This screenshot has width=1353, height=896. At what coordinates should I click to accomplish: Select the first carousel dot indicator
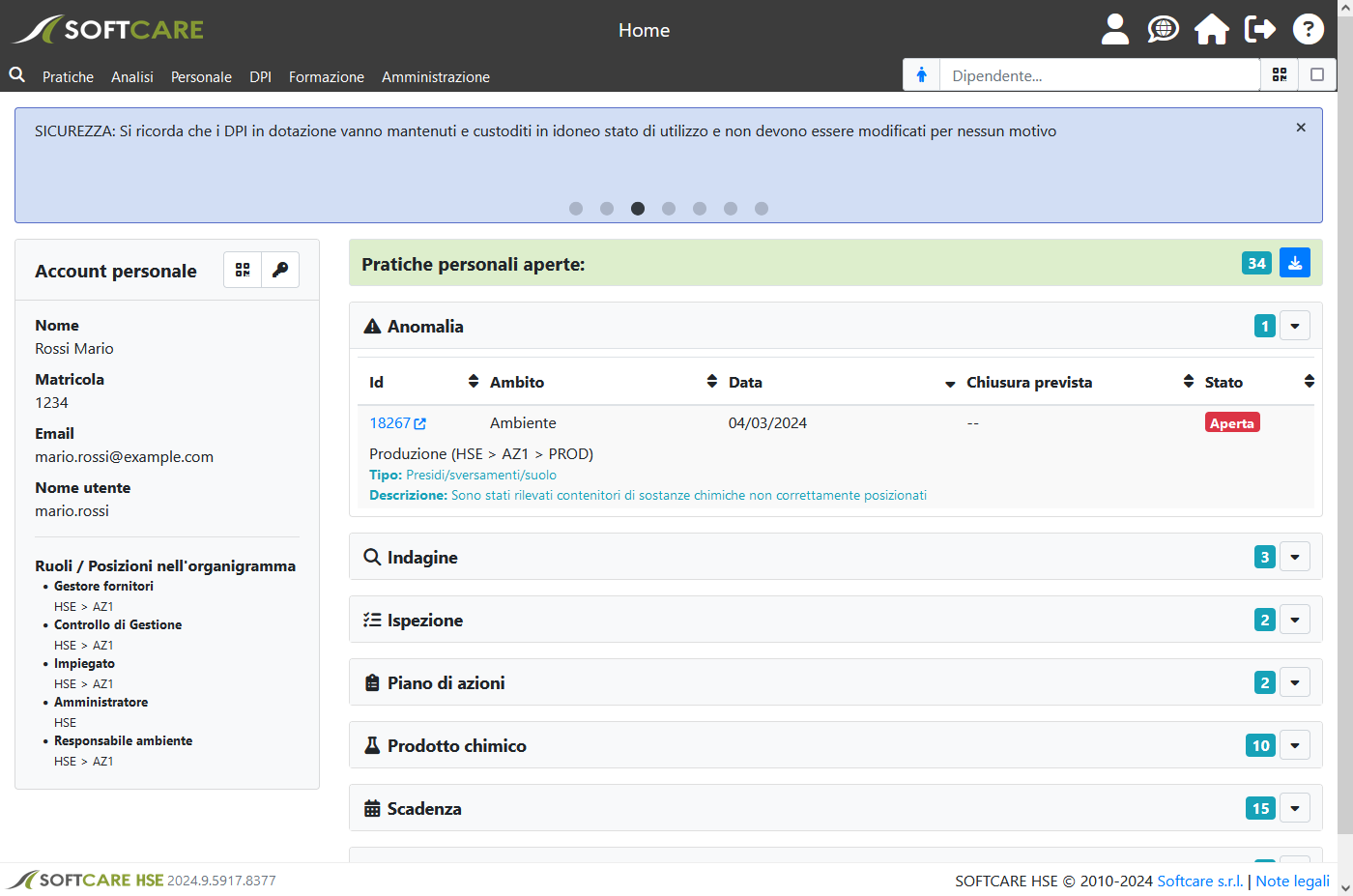[x=576, y=209]
